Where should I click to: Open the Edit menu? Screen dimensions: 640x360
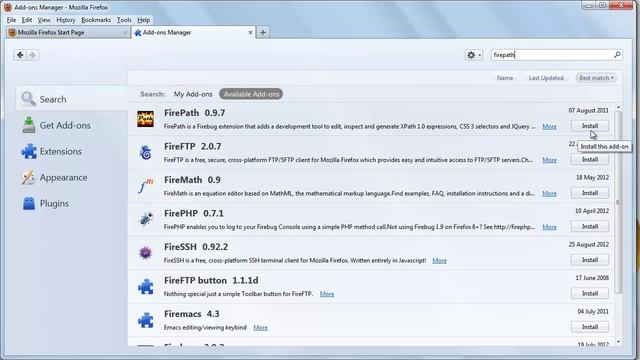(x=27, y=20)
